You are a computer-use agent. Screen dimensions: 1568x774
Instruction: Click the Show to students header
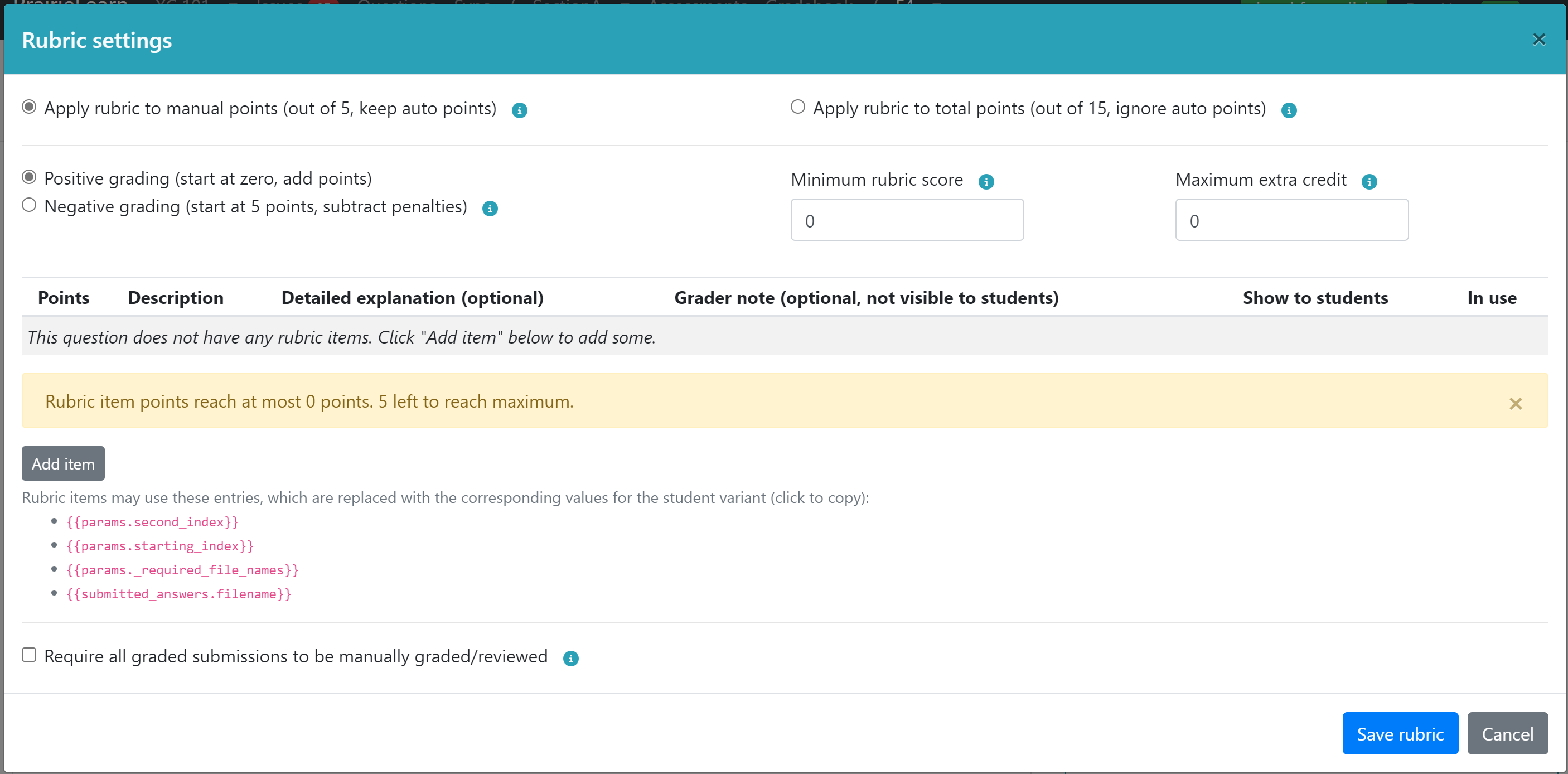(x=1315, y=298)
